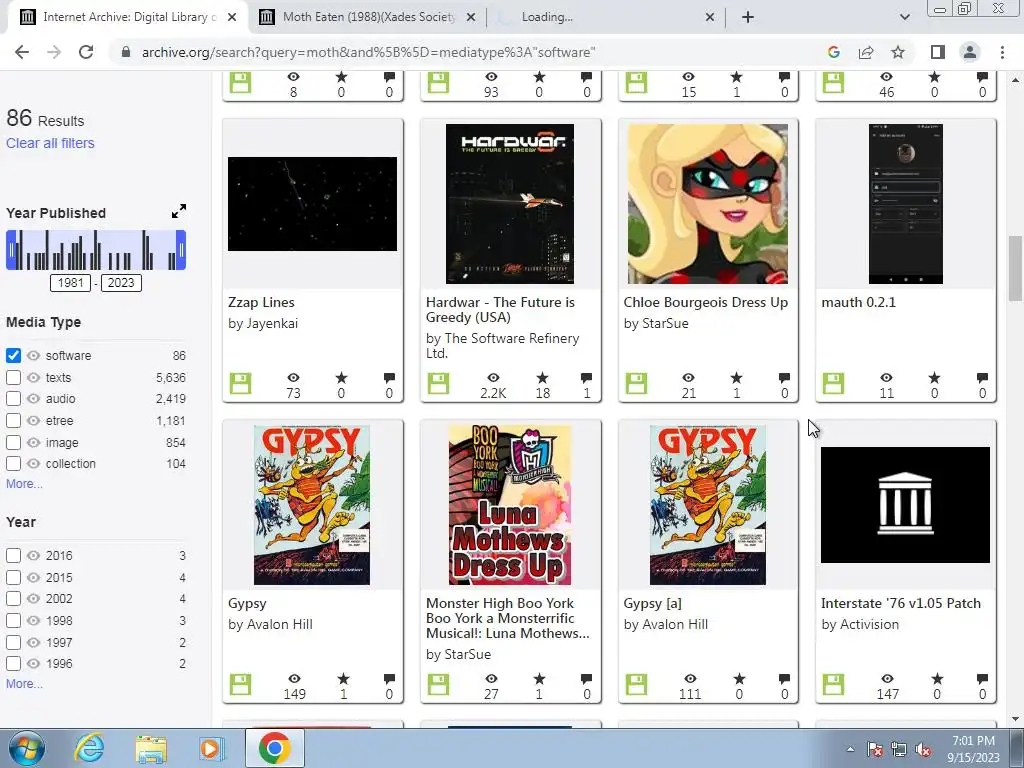The width and height of the screenshot is (1024, 768).
Task: Close the Moth Eaten tab
Action: pos(471,18)
